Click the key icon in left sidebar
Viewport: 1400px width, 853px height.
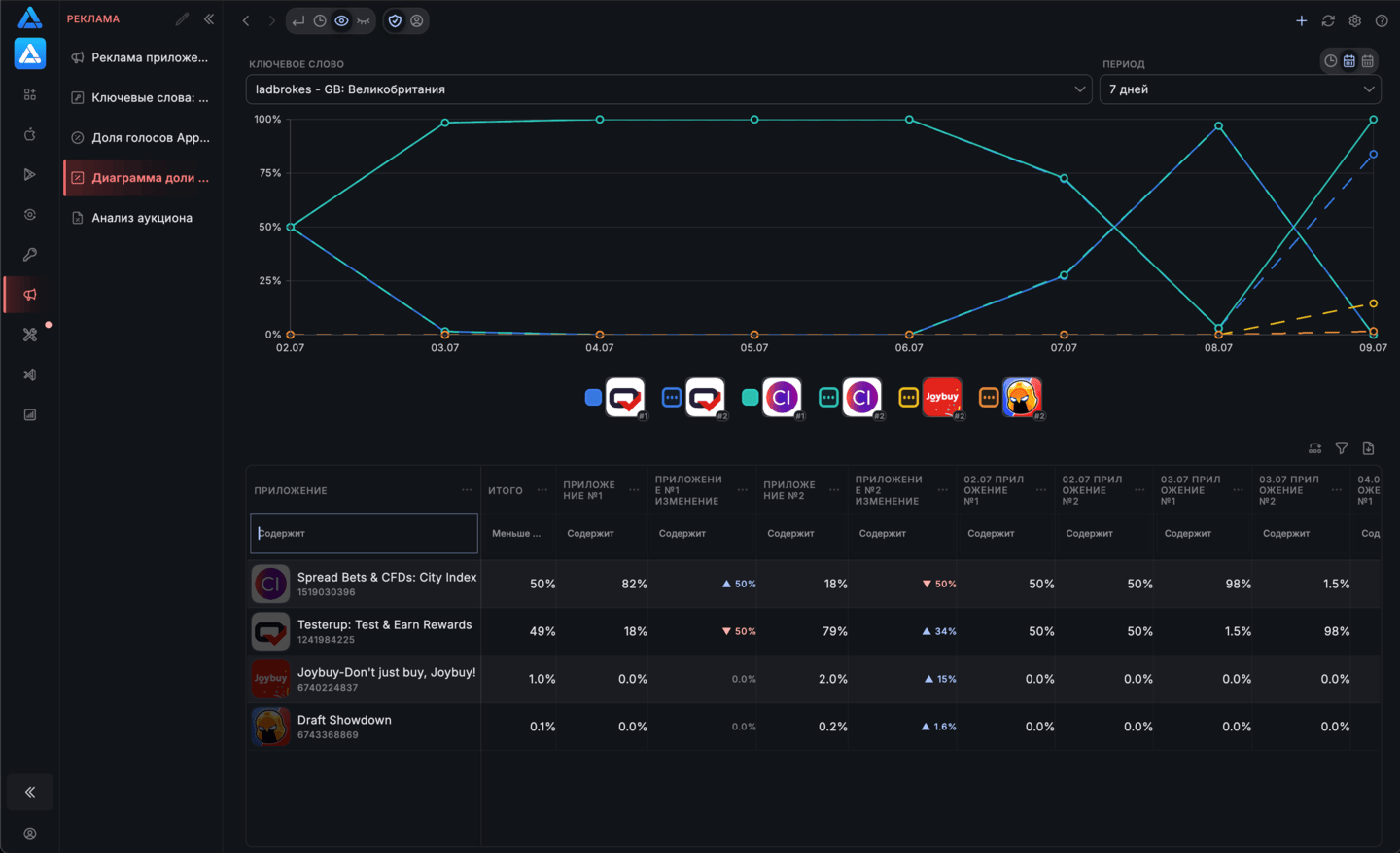pos(30,255)
